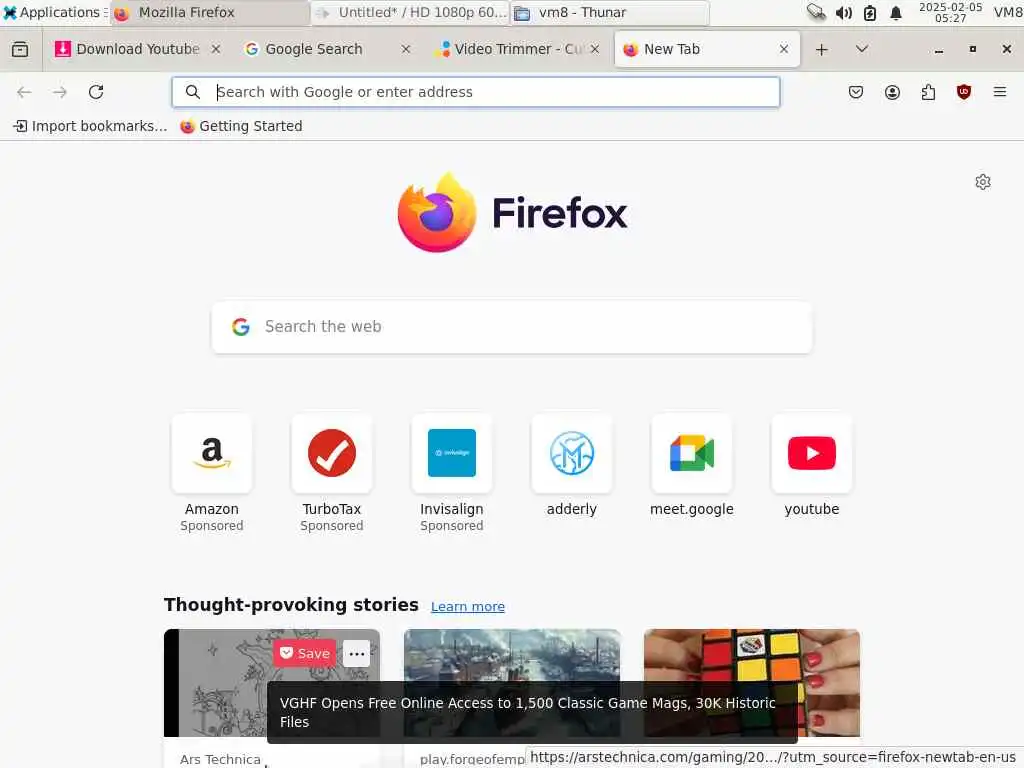Screen dimensions: 1024x768
Task: Open the Firefox account icon
Action: [x=892, y=92]
